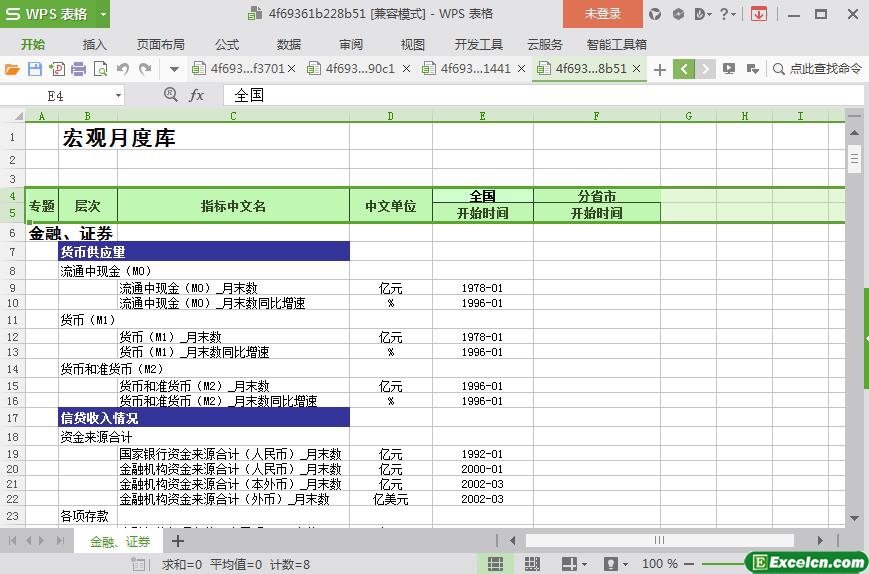Open print preview icon
Viewport: 869px width, 574px height.
(x=101, y=69)
